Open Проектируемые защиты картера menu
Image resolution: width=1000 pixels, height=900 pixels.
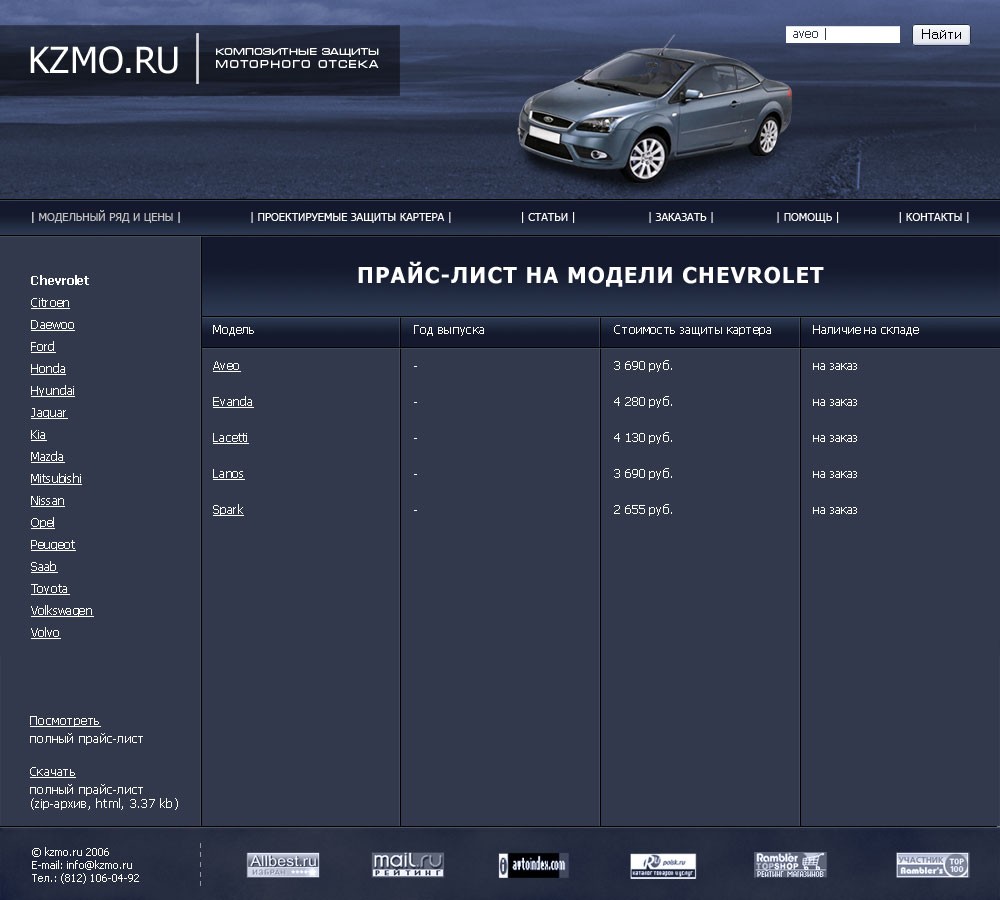point(351,217)
